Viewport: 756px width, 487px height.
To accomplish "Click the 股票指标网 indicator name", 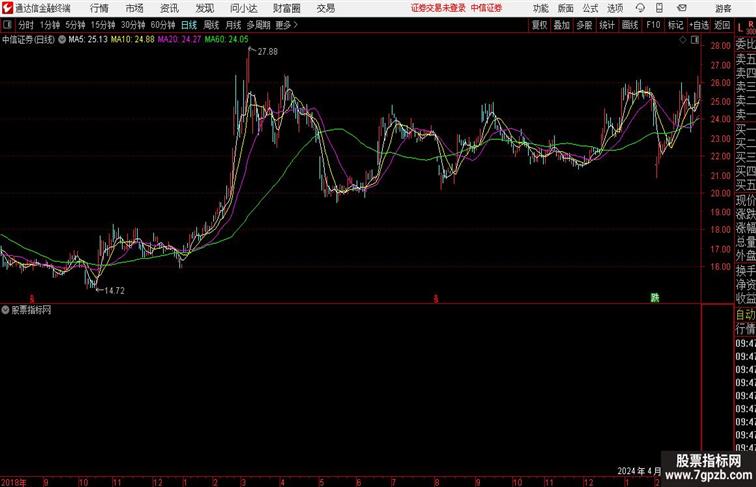I will (31, 310).
